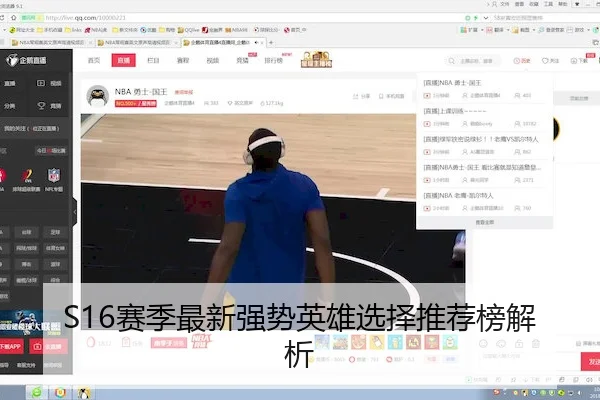Click the search magnifier icon in header

coord(452,61)
